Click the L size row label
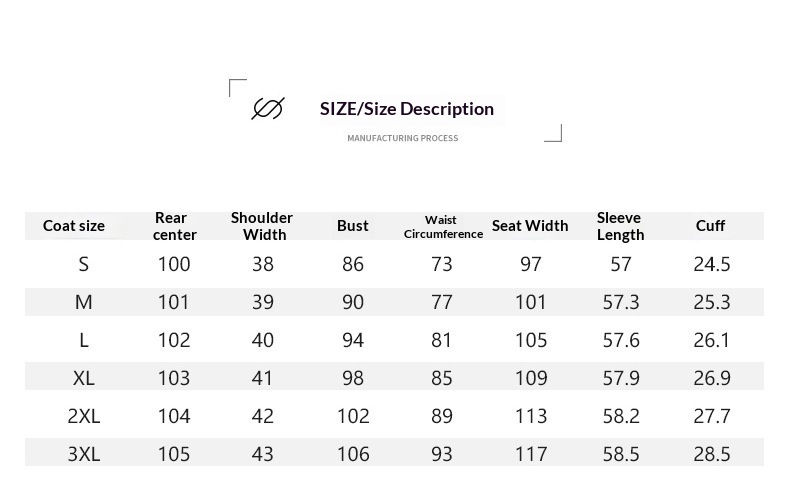 [84, 341]
